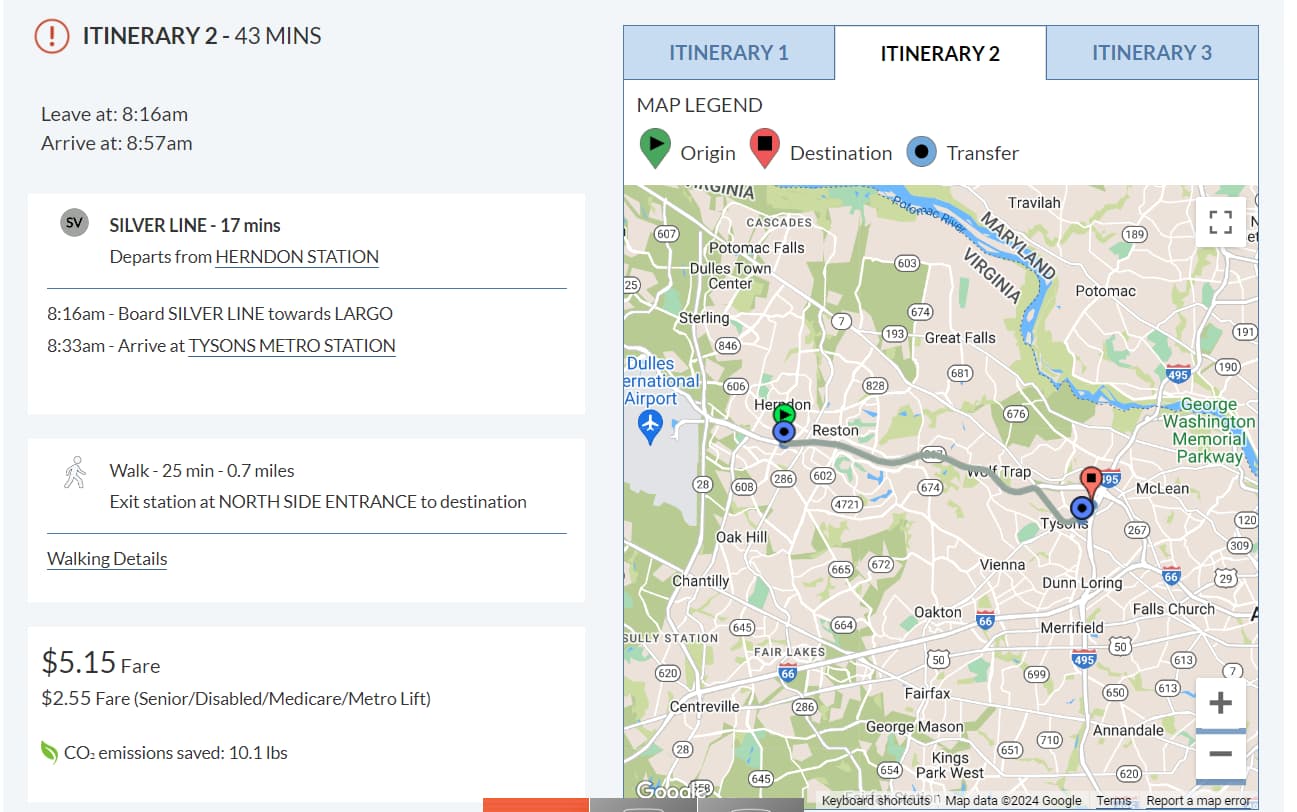Click the I-66 shield near Fair Lakes
This screenshot has height=812, width=1297.
tap(787, 674)
